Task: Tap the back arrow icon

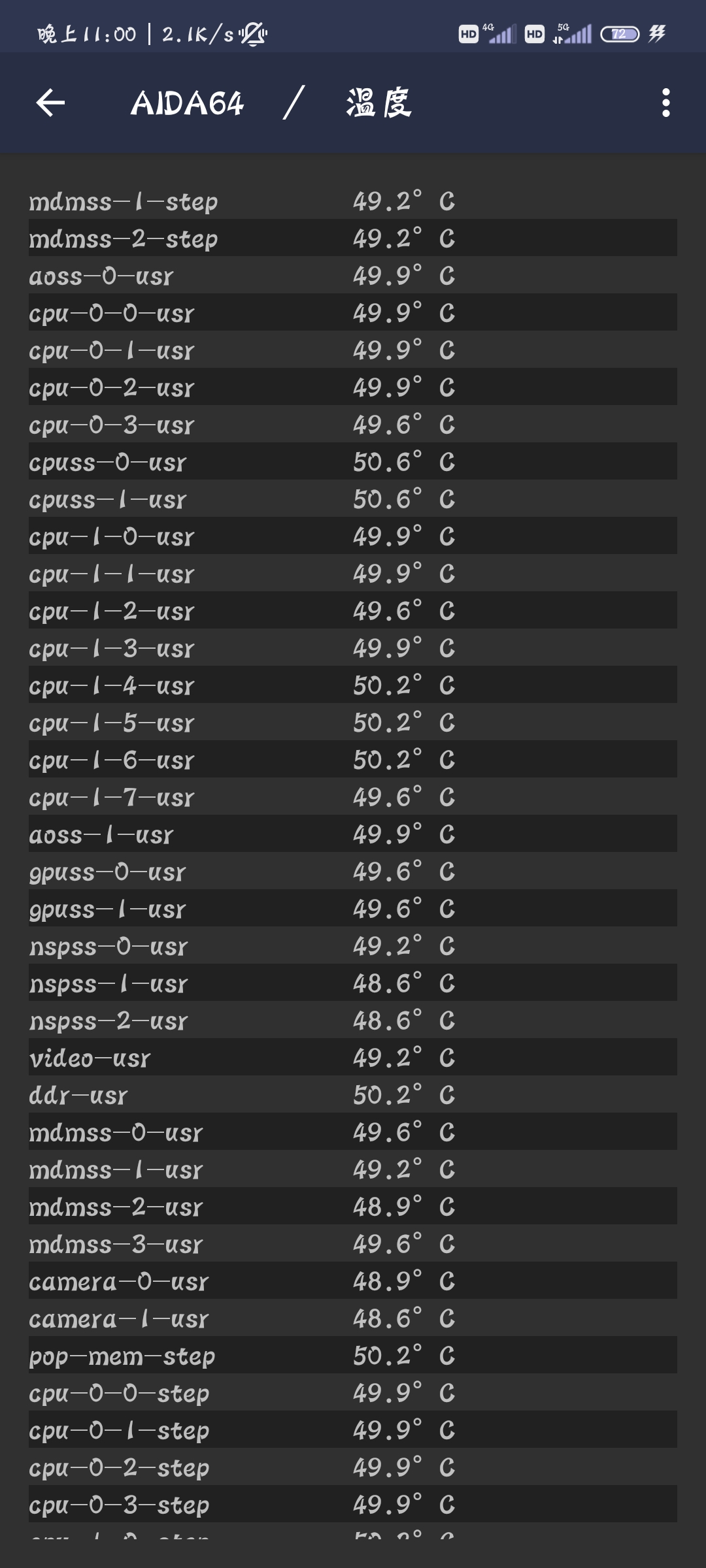Action: [x=50, y=103]
